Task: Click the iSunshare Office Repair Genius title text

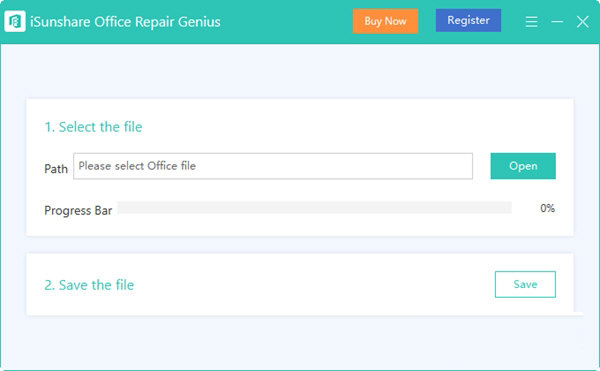Action: (x=125, y=22)
